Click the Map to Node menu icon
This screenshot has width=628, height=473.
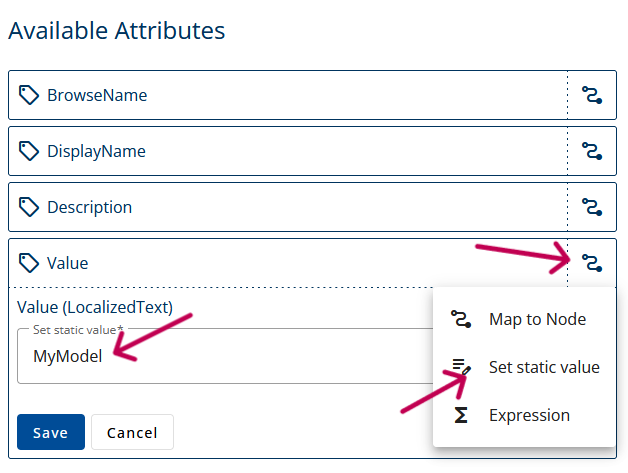pyautogui.click(x=461, y=319)
